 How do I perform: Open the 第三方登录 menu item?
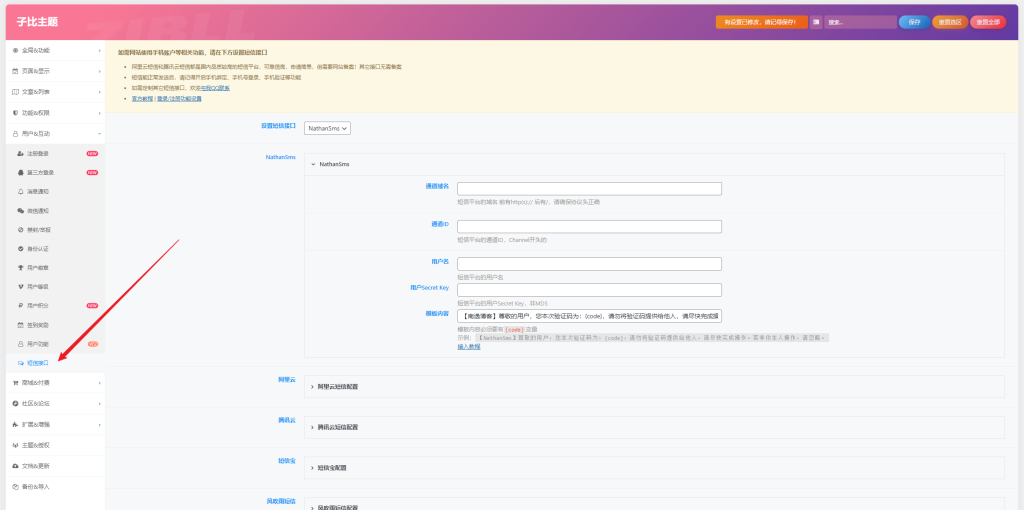pyautogui.click(x=56, y=172)
